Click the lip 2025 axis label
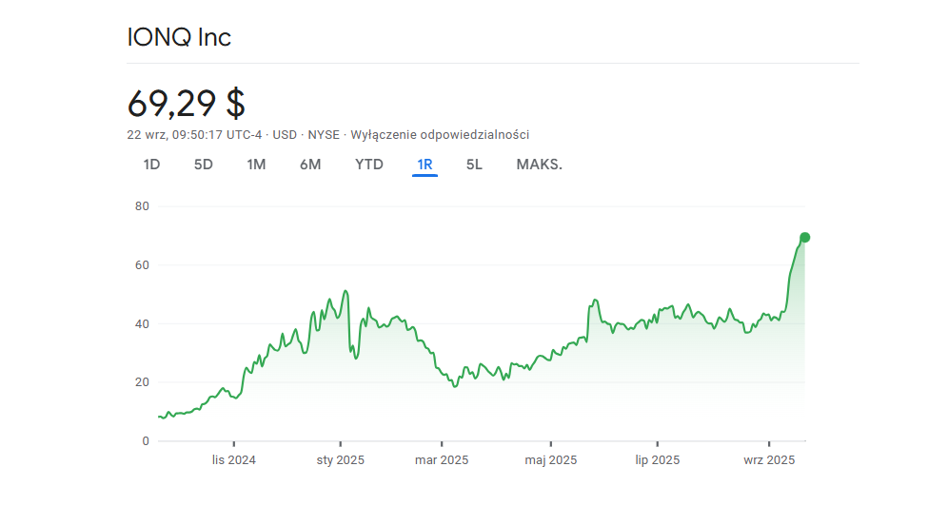This screenshot has width=948, height=525. (x=657, y=460)
